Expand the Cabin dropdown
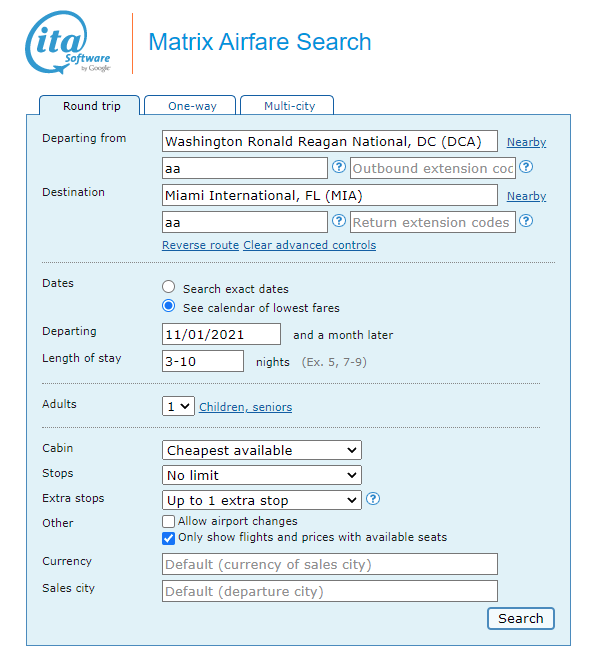 point(261,450)
